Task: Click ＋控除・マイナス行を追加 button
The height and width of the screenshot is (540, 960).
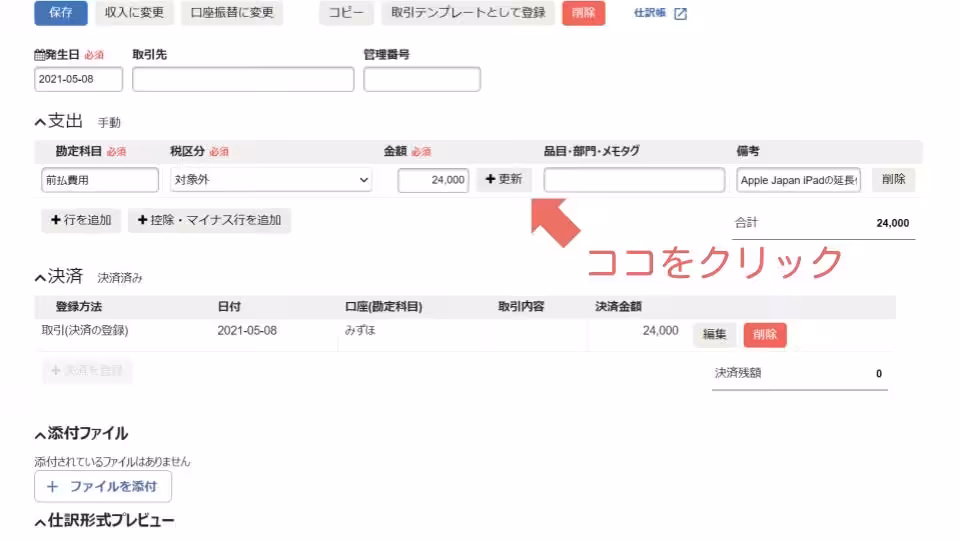Action: (x=209, y=220)
